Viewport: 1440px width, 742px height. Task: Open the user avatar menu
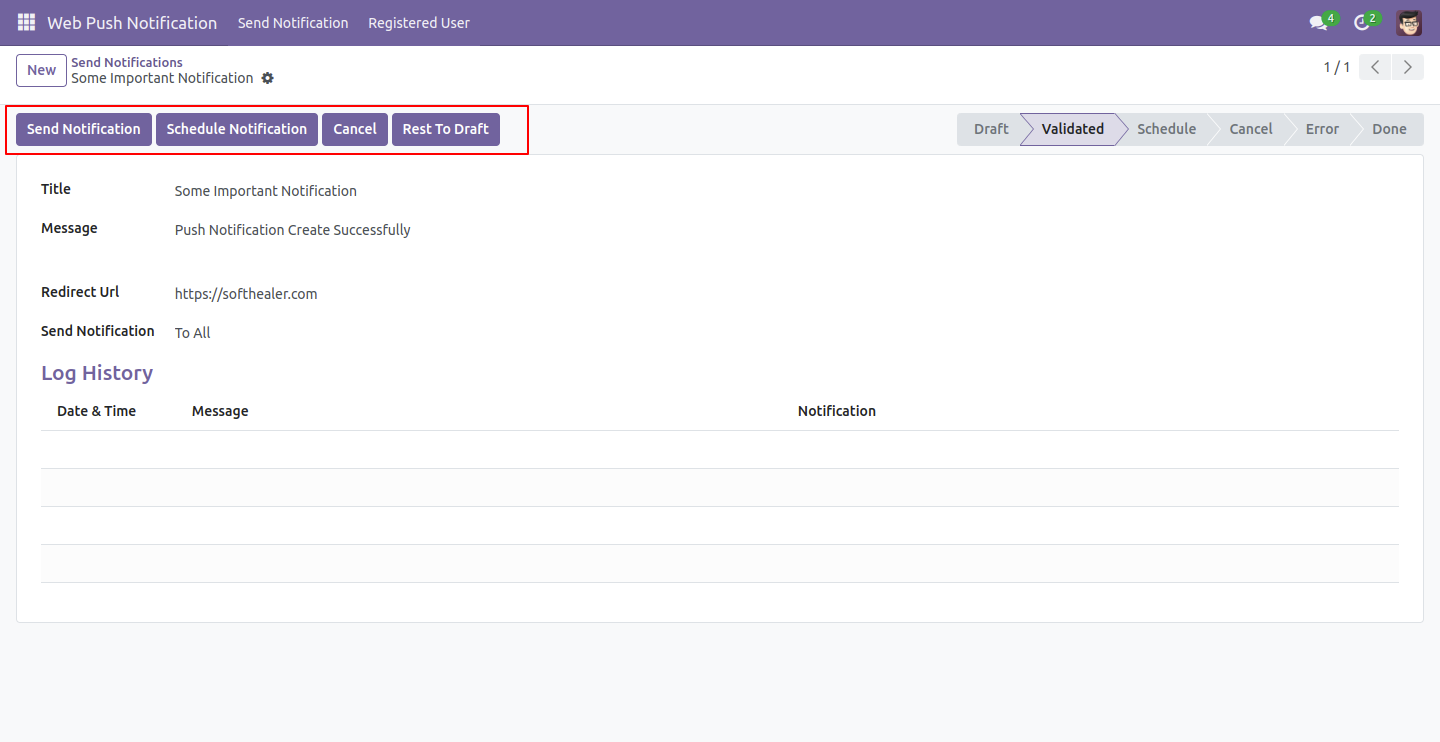tap(1409, 22)
